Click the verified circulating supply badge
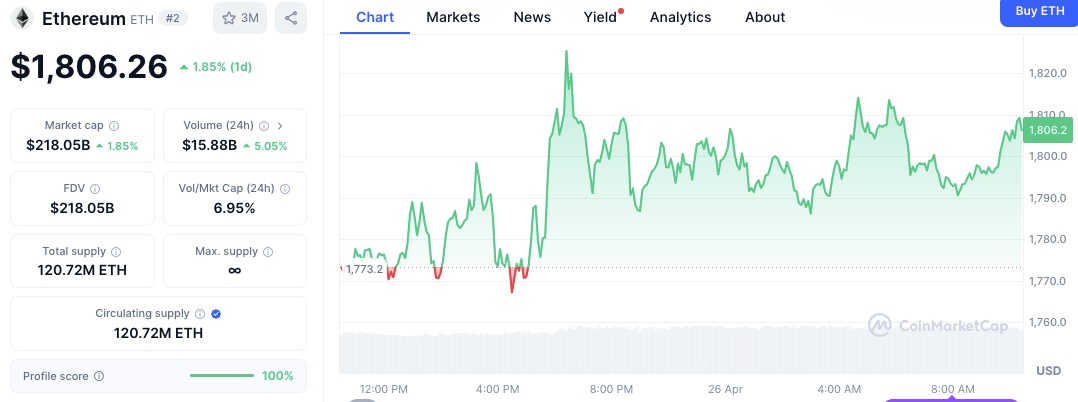Viewport: 1078px width, 402px height. click(217, 314)
